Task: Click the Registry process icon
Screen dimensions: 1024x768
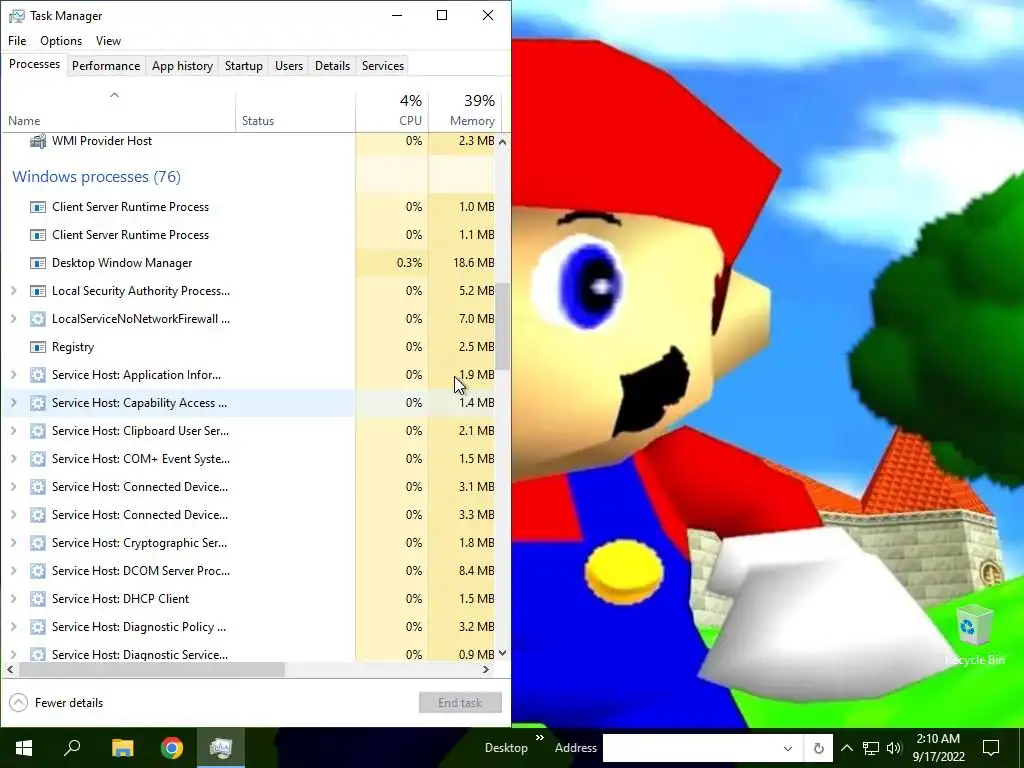Action: point(38,347)
